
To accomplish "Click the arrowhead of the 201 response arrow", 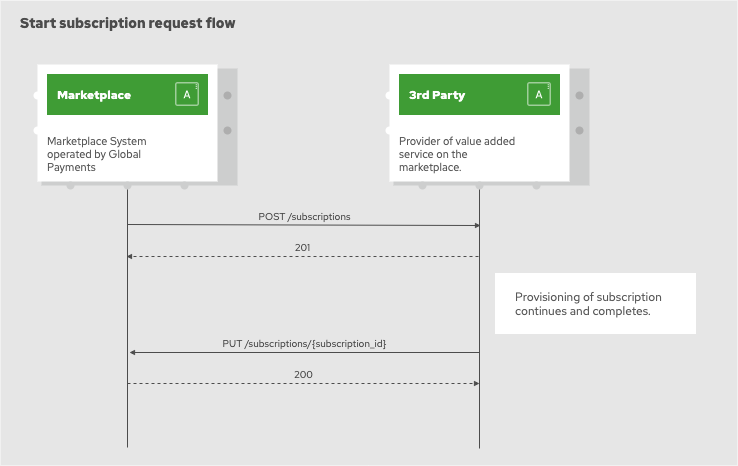I will [131, 257].
